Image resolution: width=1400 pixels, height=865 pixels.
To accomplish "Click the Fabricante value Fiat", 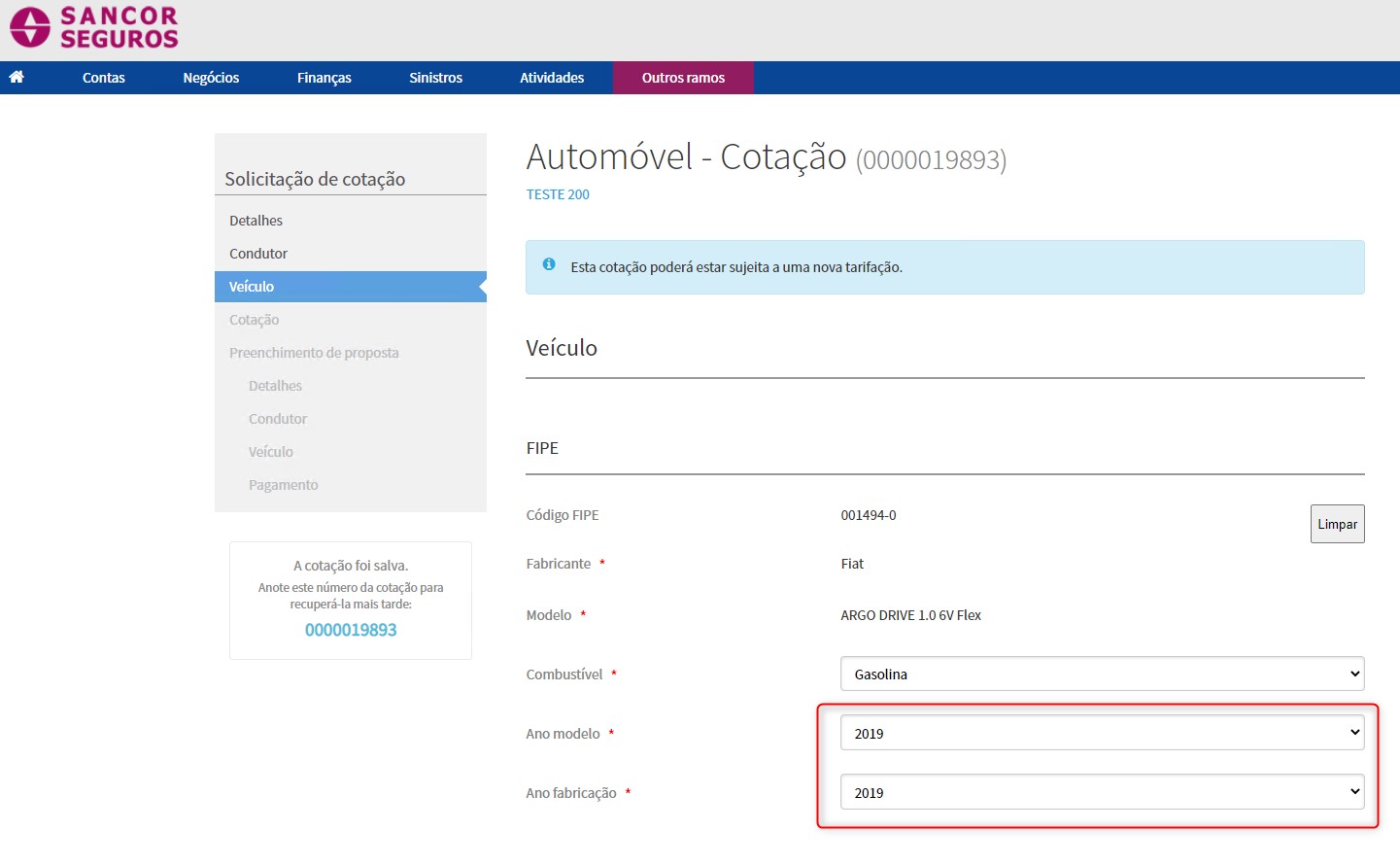I will pyautogui.click(x=852, y=564).
